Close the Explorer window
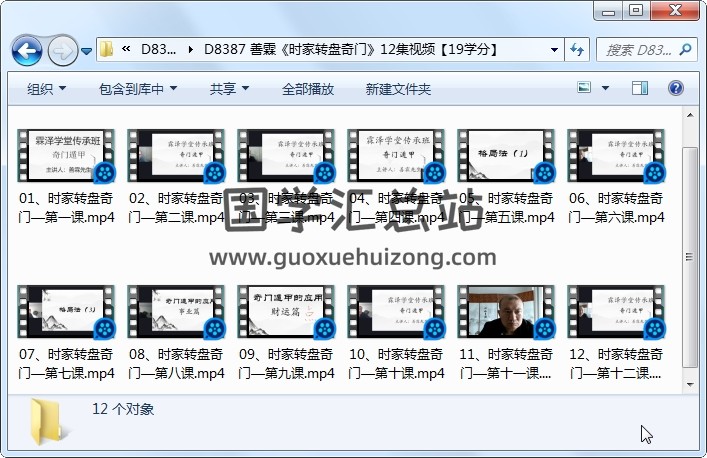This screenshot has width=707, height=458. pos(675,11)
